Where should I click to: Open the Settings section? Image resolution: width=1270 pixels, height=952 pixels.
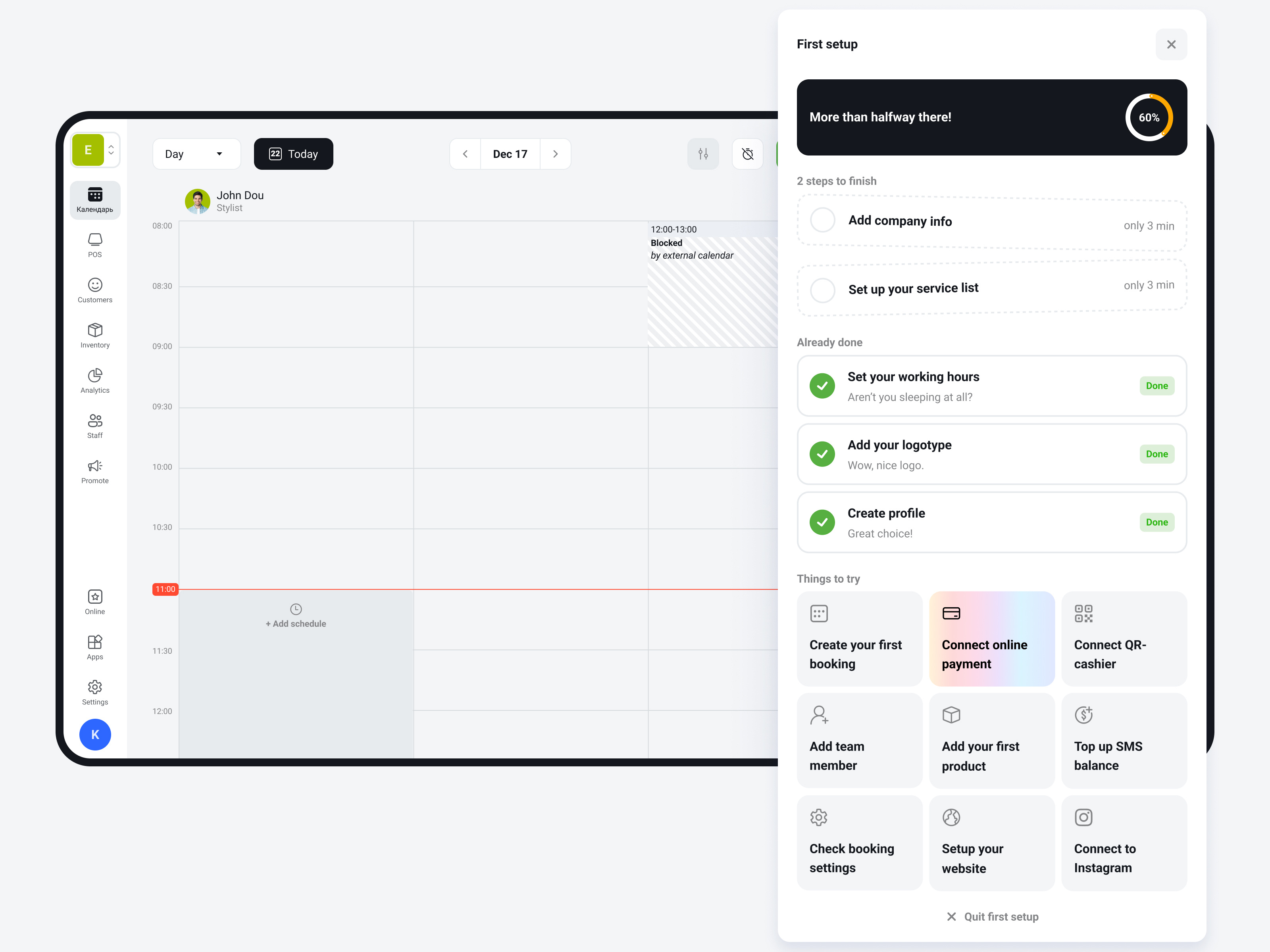(95, 692)
